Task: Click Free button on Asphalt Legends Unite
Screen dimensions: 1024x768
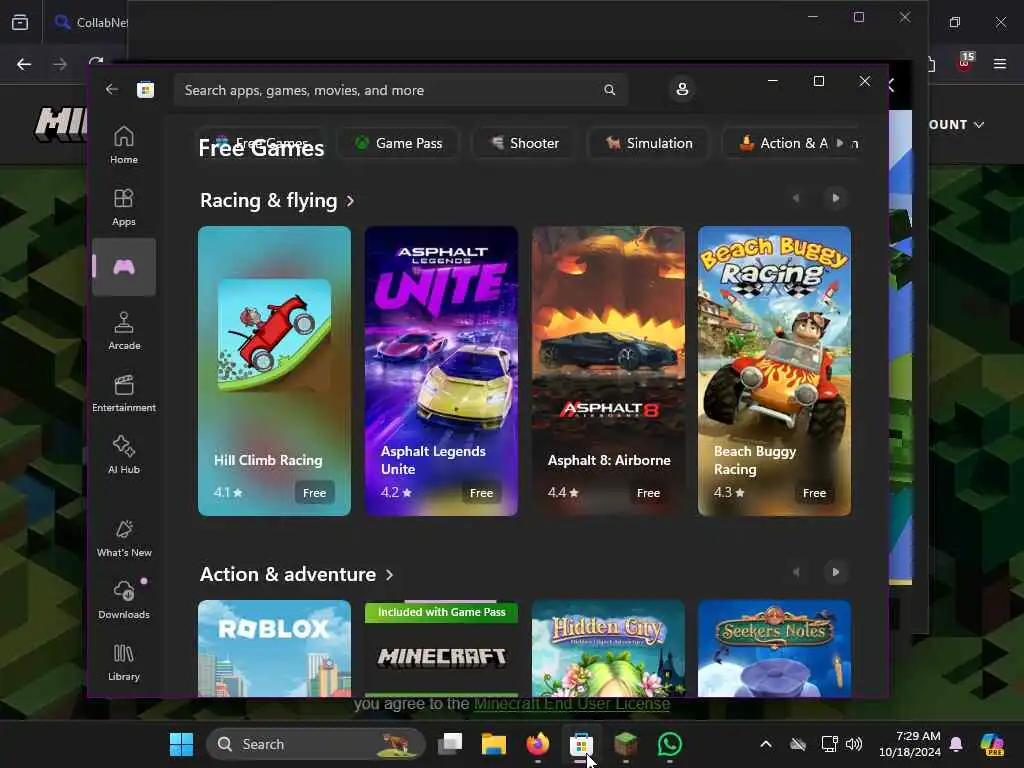Action: (x=481, y=493)
